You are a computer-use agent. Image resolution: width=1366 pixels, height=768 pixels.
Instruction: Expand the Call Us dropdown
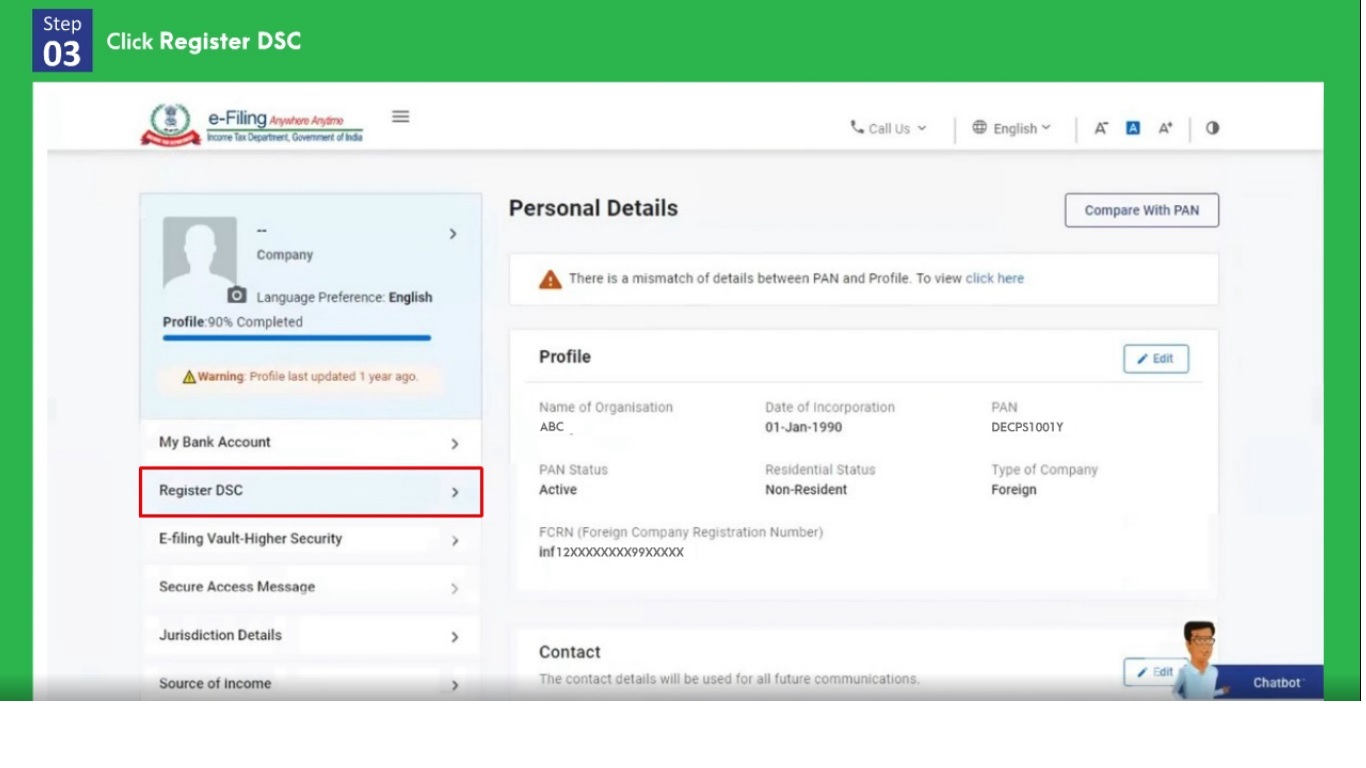pyautogui.click(x=888, y=128)
